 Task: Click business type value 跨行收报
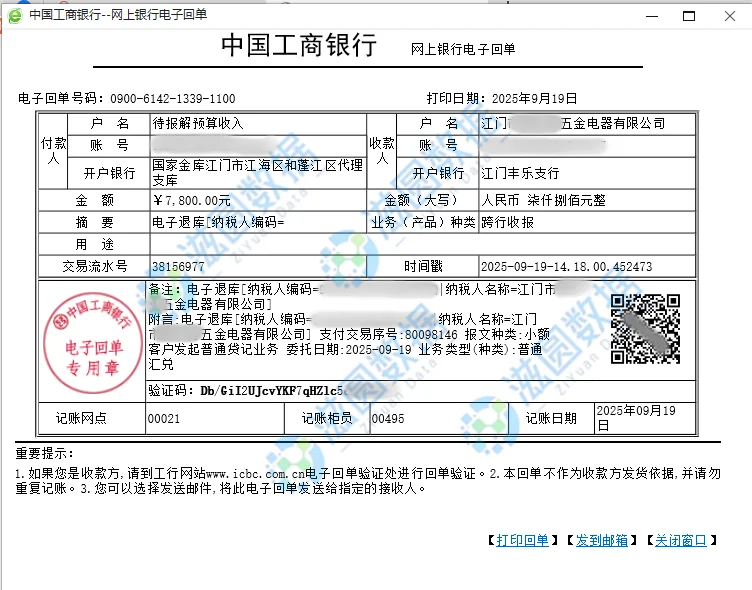click(x=507, y=223)
